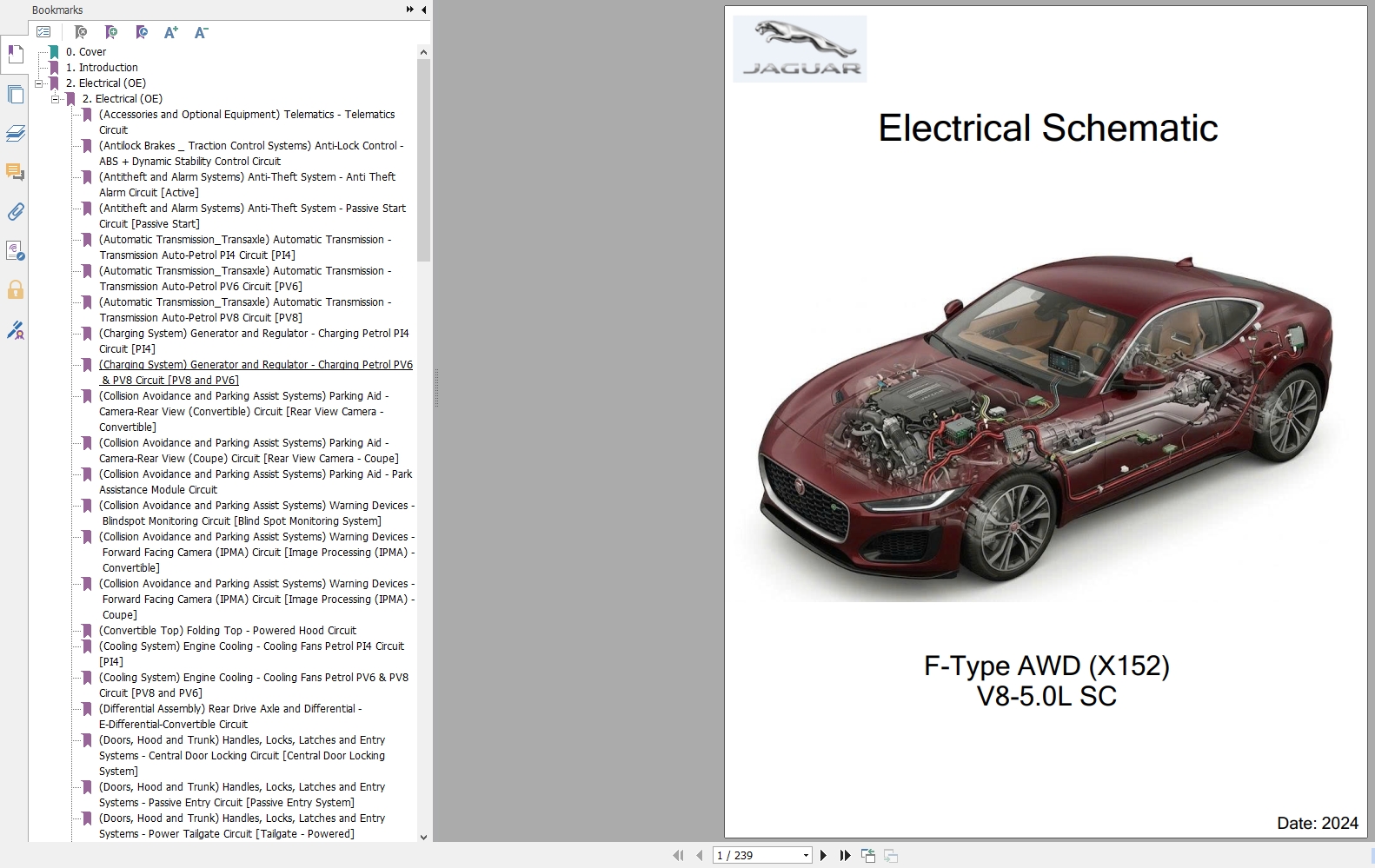Select the 0. Cover bookmark

pos(85,52)
